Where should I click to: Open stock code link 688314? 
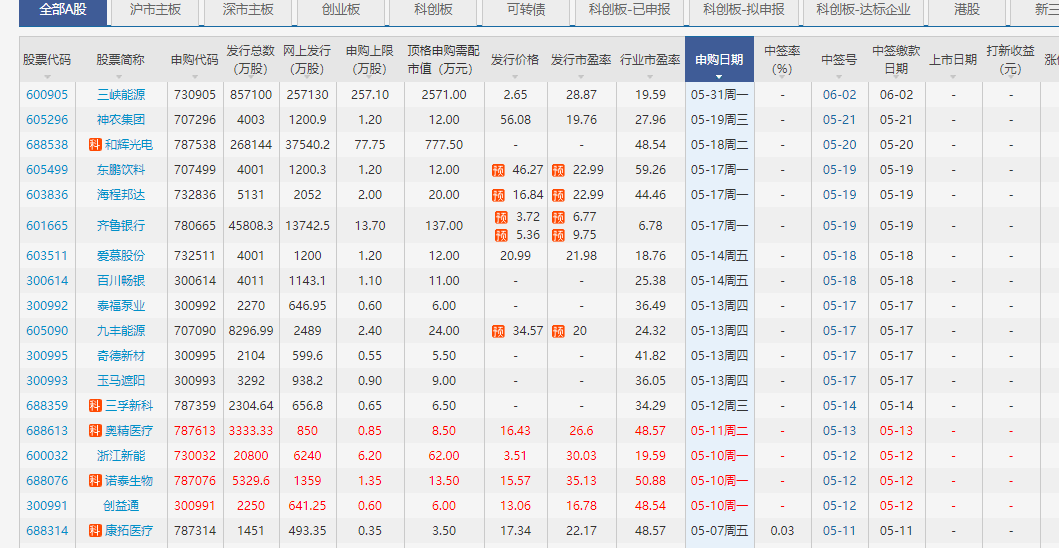click(x=47, y=530)
